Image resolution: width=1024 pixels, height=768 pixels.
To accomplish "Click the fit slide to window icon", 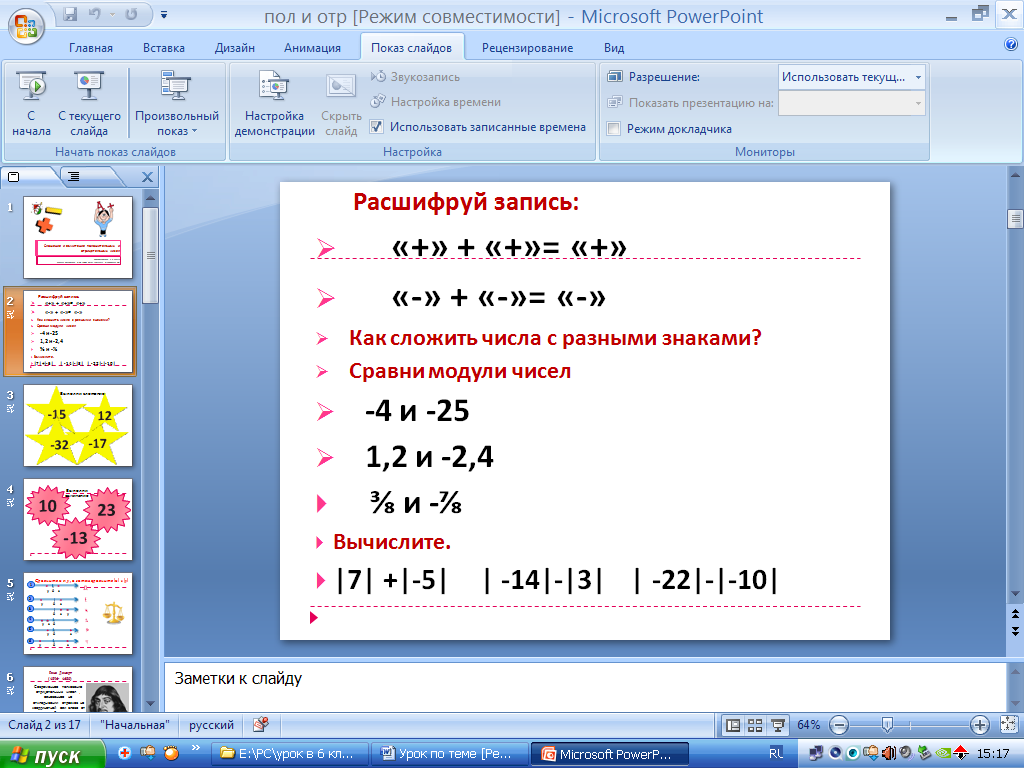I will click(x=1008, y=725).
